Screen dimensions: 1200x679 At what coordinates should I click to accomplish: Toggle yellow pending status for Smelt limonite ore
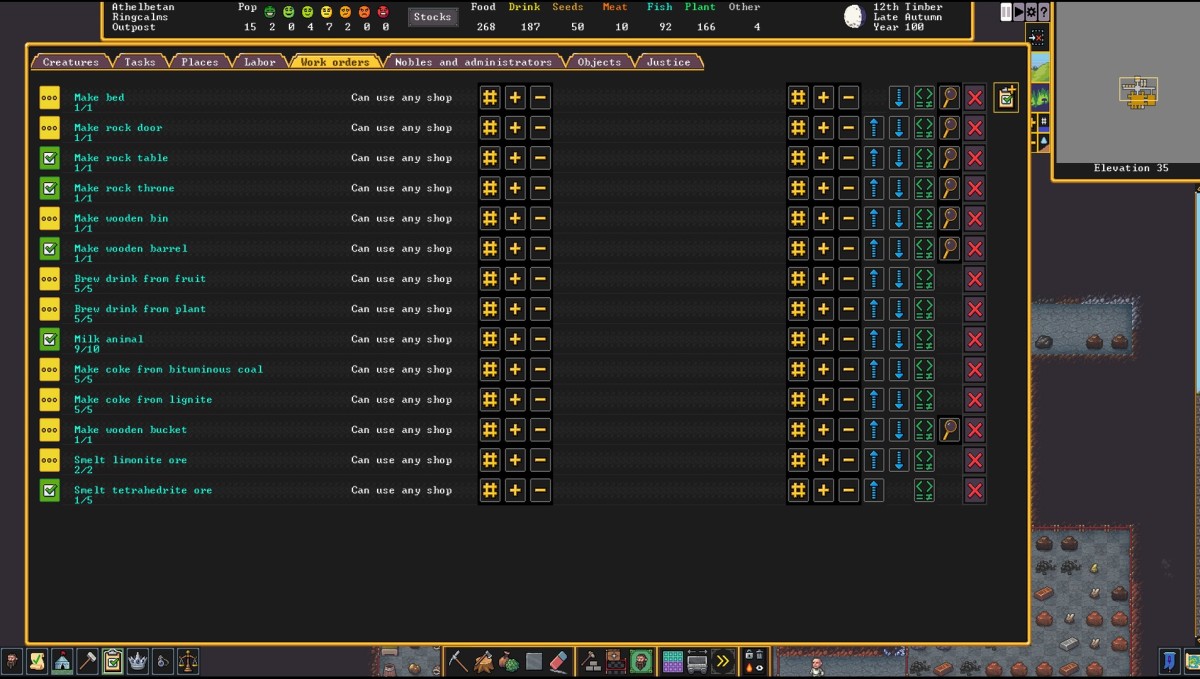50,460
